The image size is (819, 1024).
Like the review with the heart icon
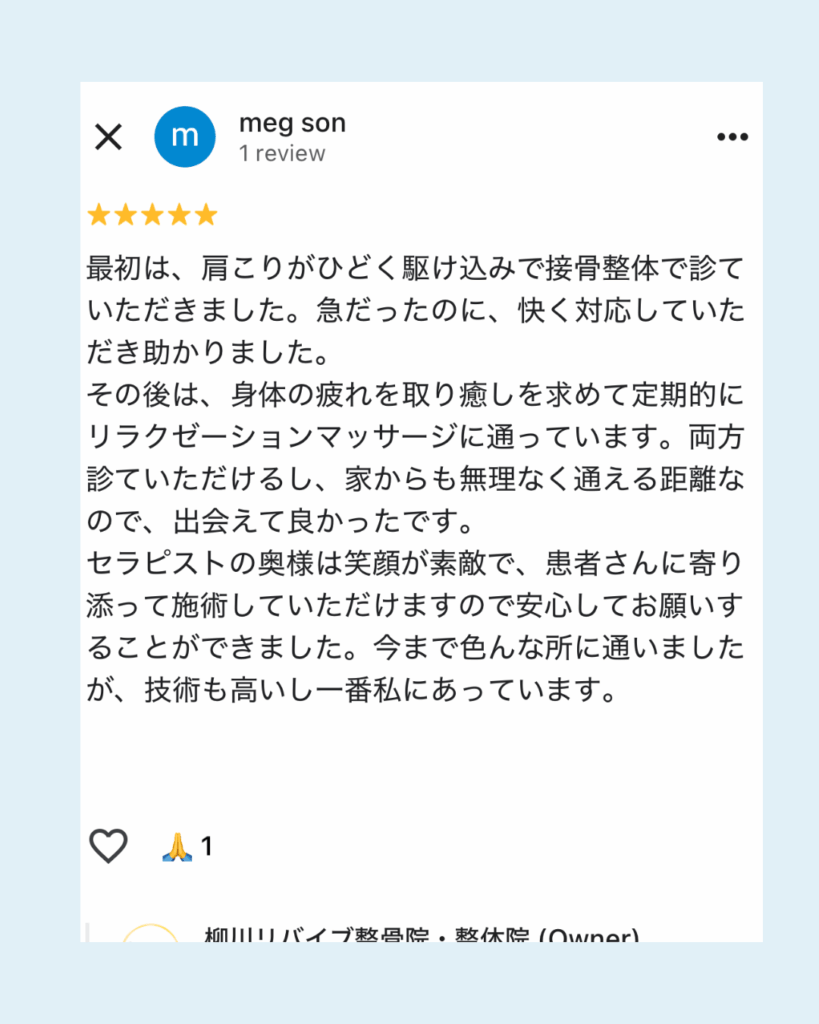click(x=108, y=846)
